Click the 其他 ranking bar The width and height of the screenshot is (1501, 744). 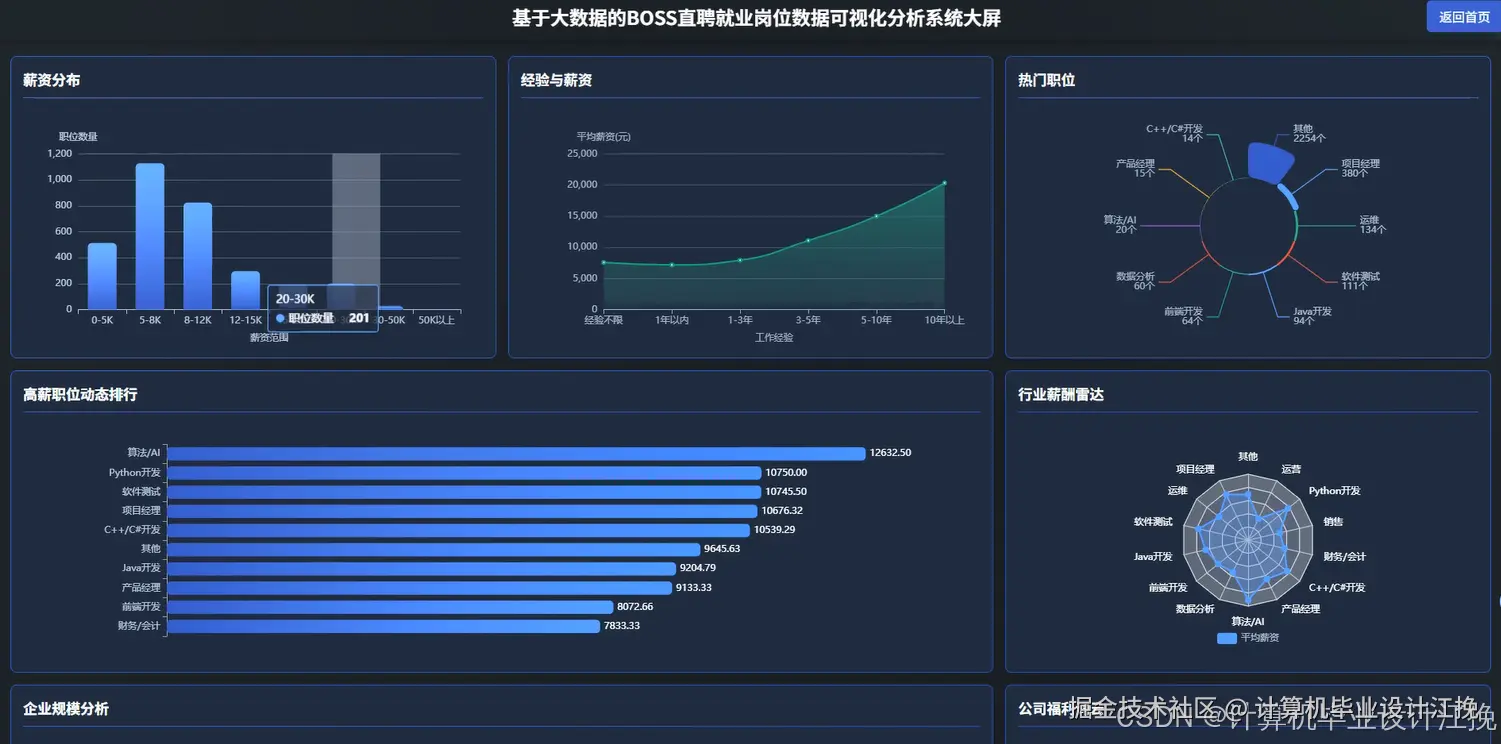(432, 549)
